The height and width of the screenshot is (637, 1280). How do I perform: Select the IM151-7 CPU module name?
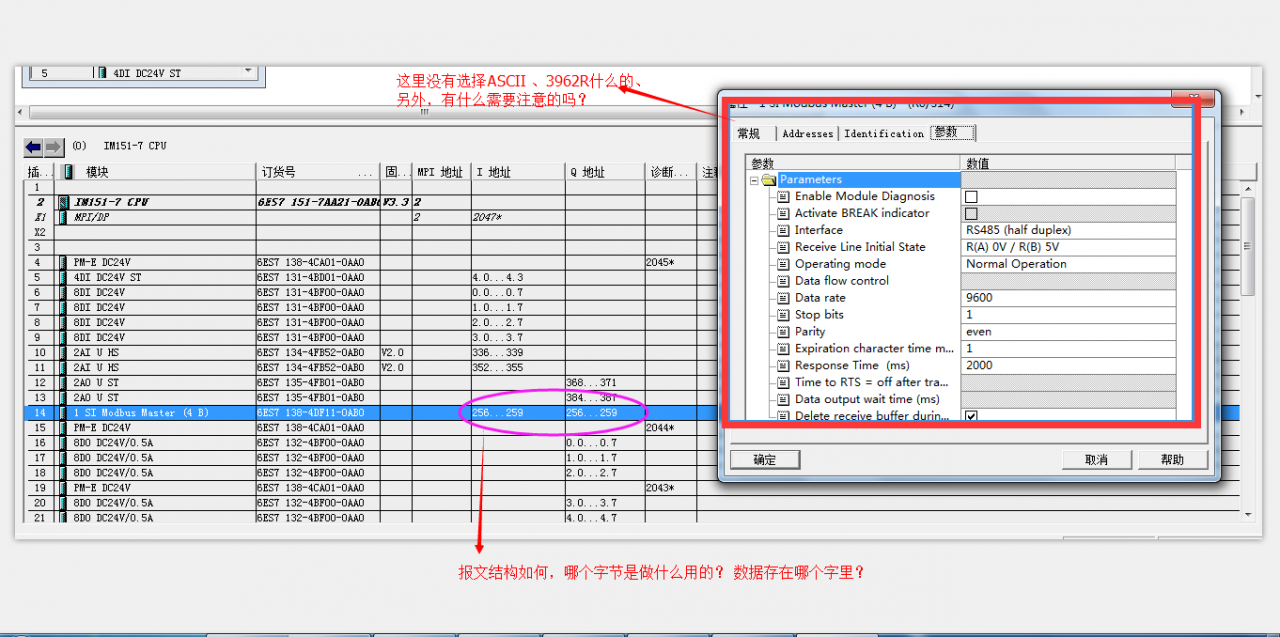[110, 202]
